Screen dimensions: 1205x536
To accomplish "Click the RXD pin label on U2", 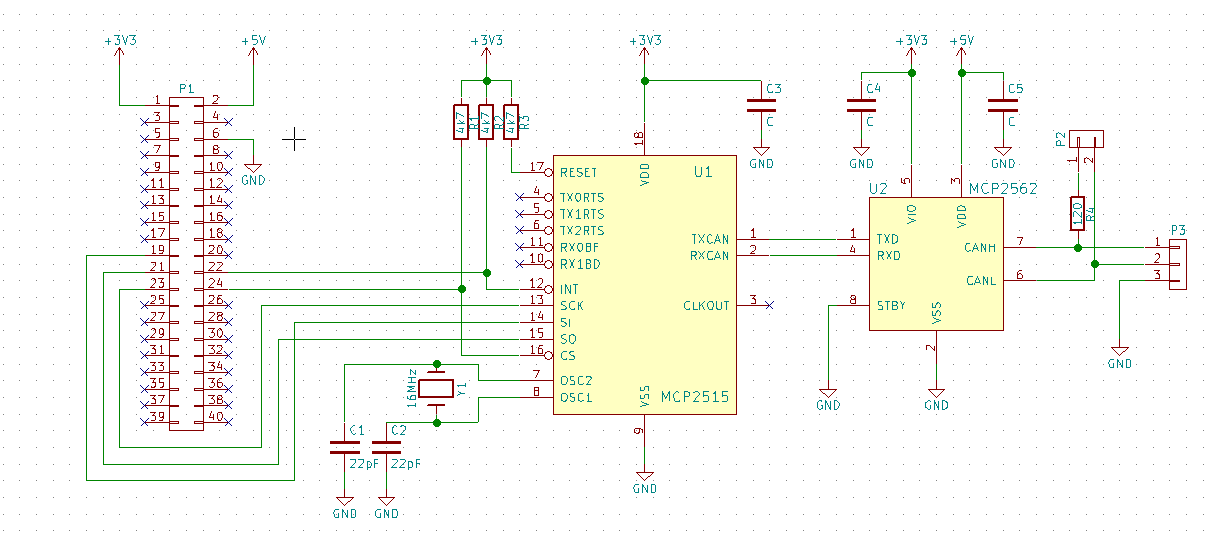I will coord(887,255).
